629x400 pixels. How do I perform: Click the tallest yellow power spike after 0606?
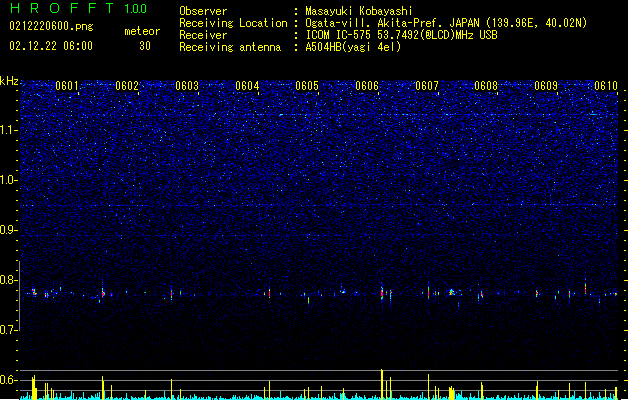click(x=382, y=384)
